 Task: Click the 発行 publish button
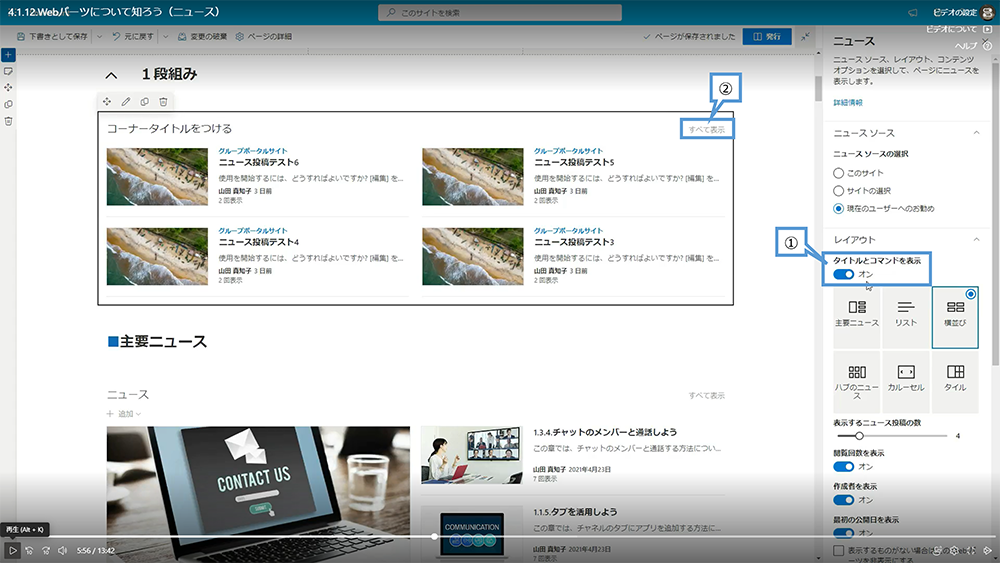coord(765,37)
